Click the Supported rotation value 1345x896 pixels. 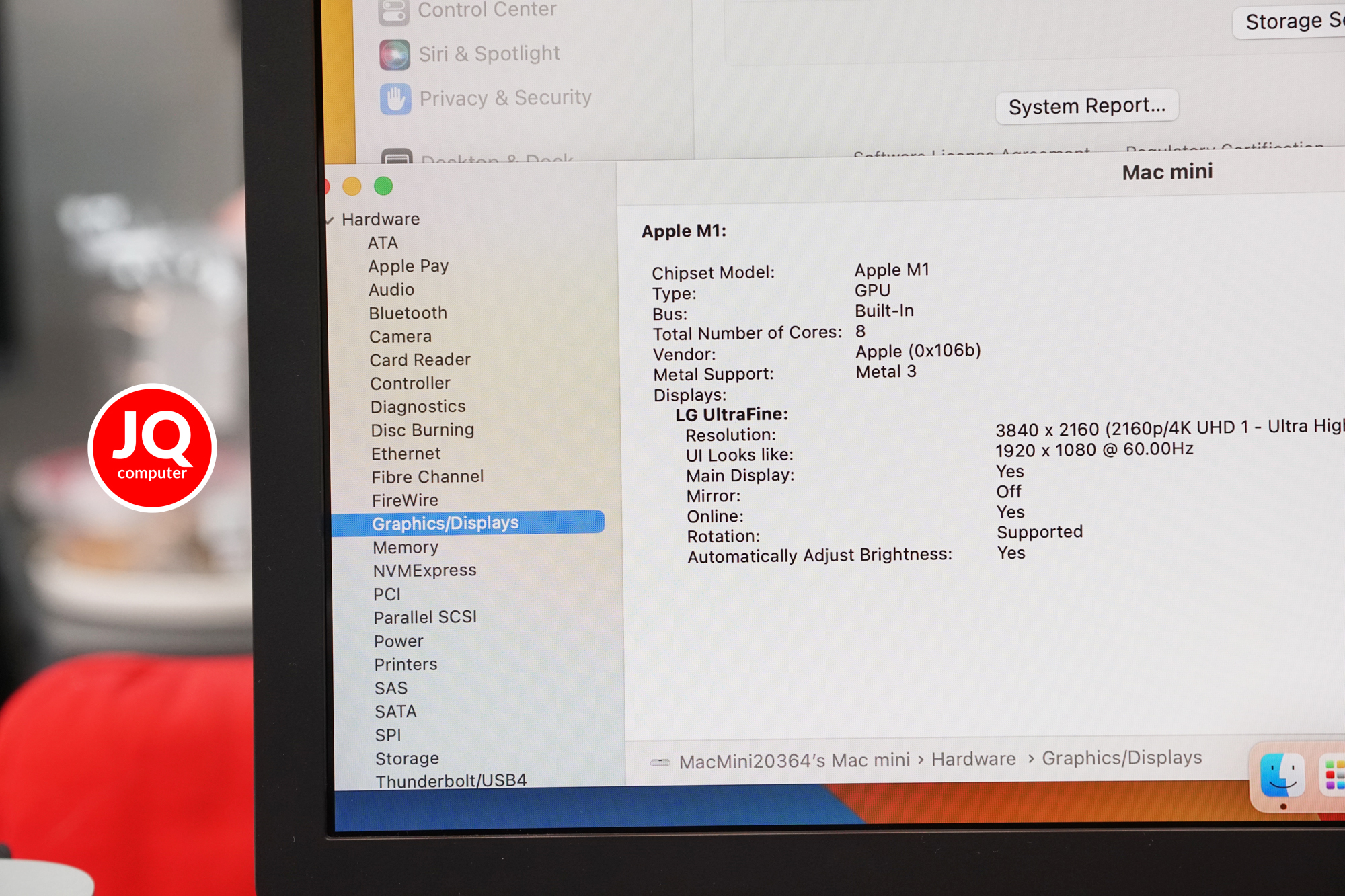[x=1040, y=532]
